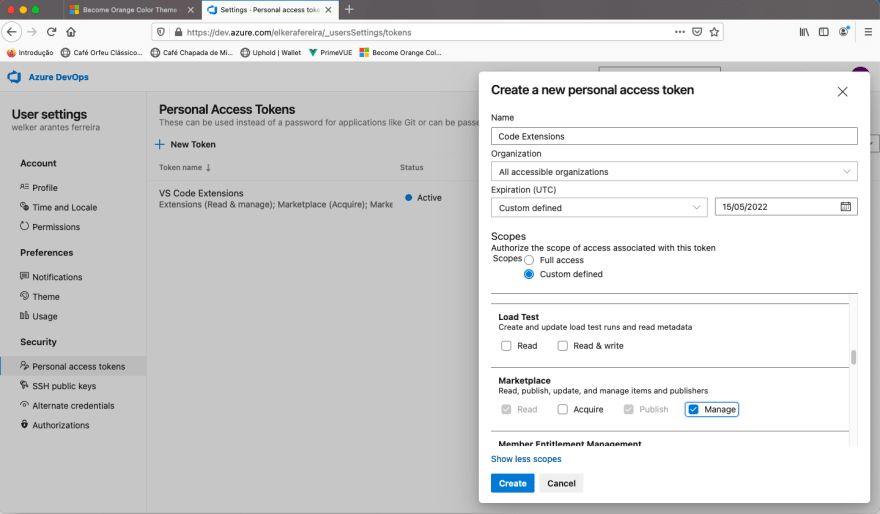This screenshot has height=514, width=880.
Task: Open Usage preferences
Action: tap(44, 316)
